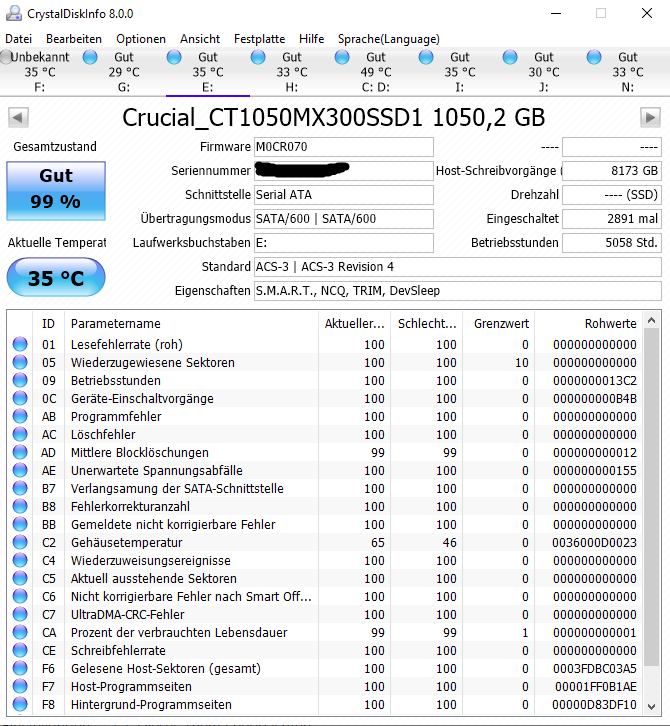Select the H: drive tab
This screenshot has width=670, height=726.
click(292, 72)
